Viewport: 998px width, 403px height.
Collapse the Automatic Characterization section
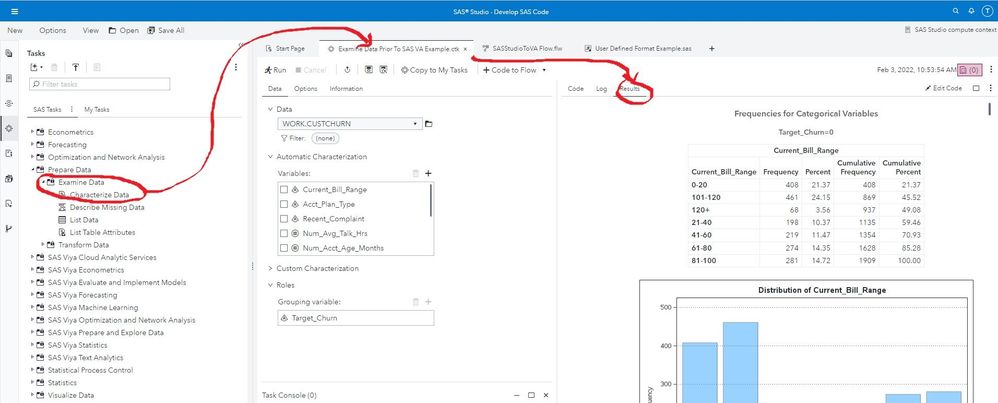click(271, 157)
